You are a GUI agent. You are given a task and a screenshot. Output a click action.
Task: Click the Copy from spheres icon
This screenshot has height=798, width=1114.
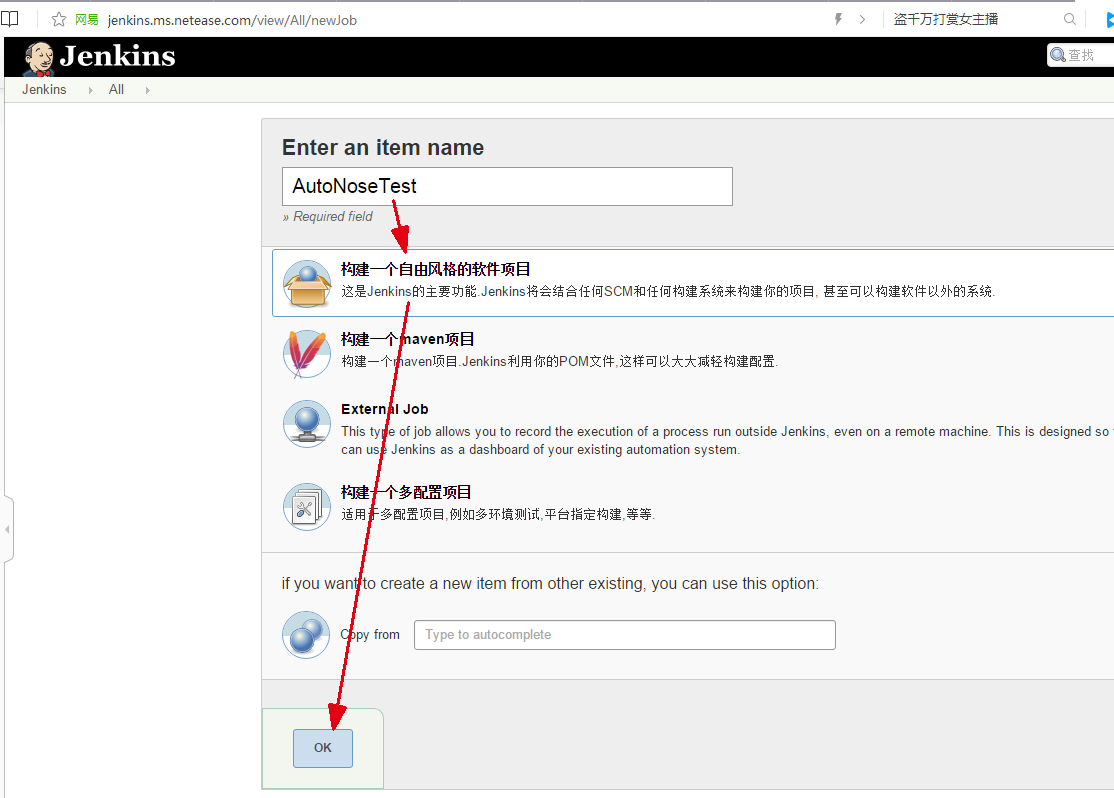(x=306, y=635)
